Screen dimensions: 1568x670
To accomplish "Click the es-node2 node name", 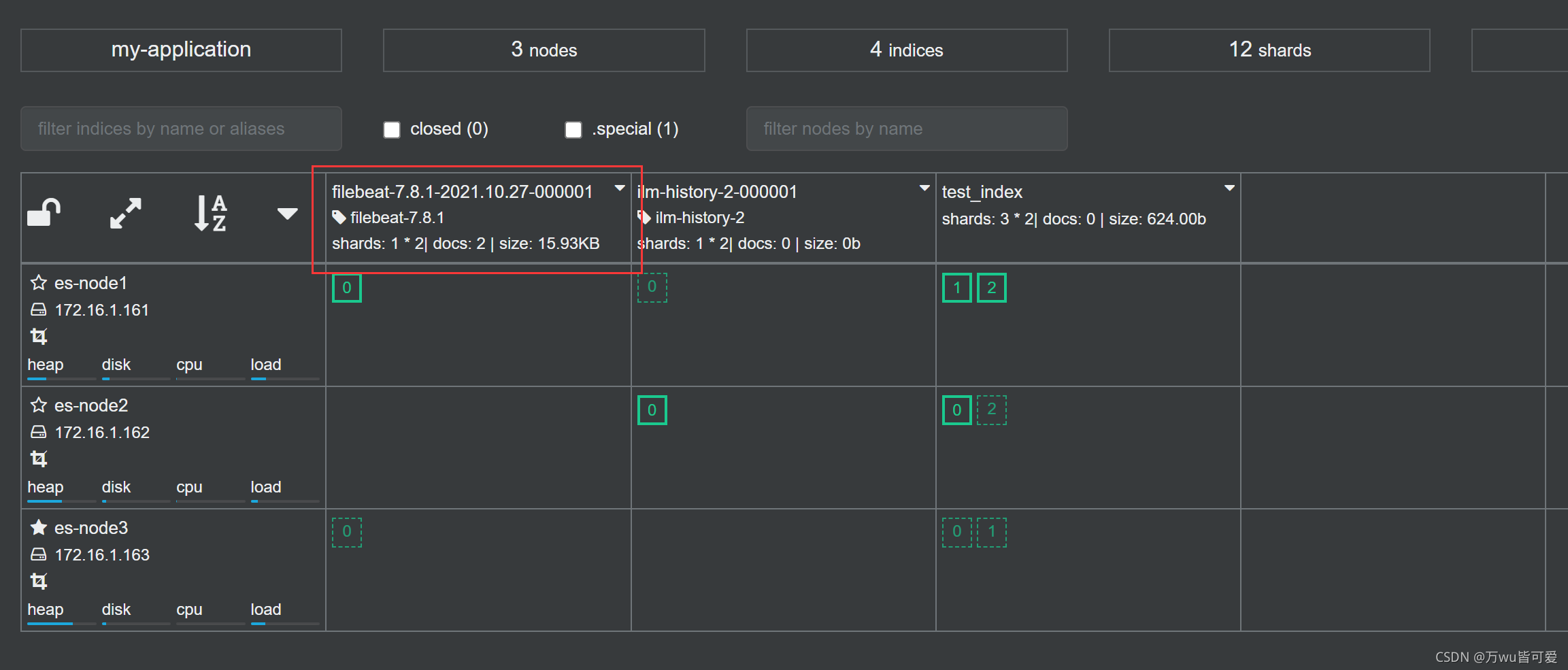I will click(91, 405).
